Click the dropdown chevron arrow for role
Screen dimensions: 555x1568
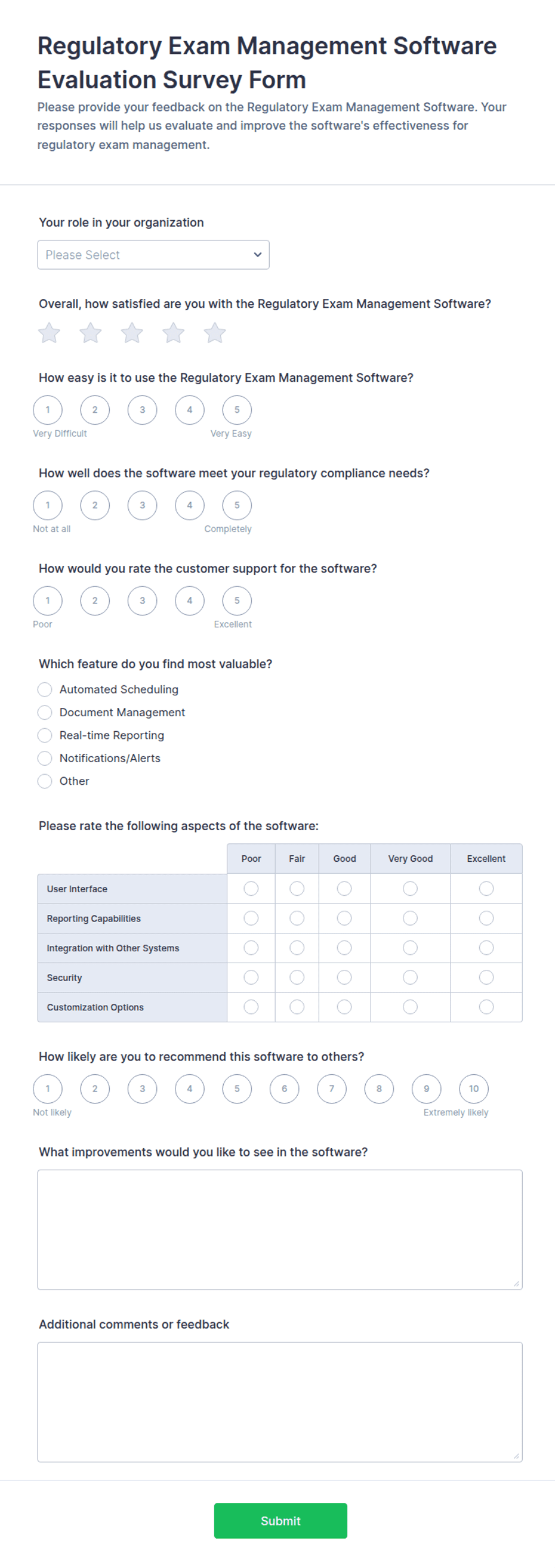click(x=258, y=255)
